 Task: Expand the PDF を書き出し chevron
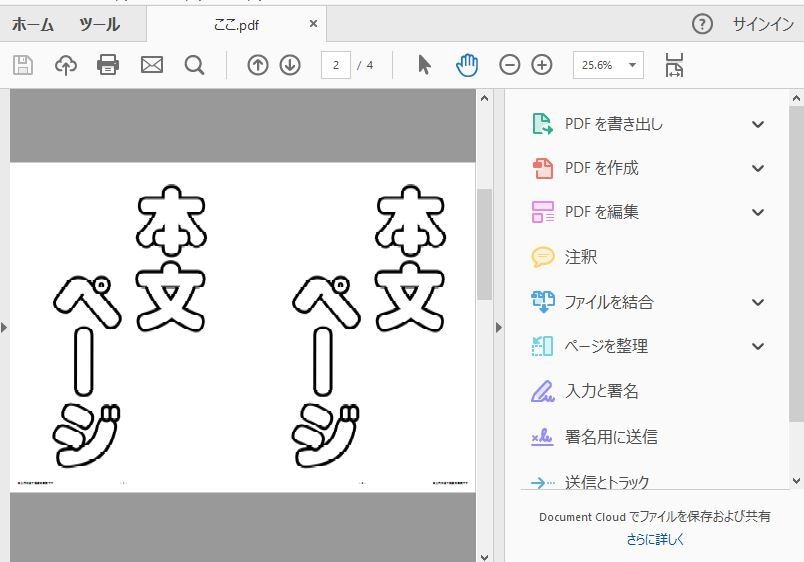point(758,124)
